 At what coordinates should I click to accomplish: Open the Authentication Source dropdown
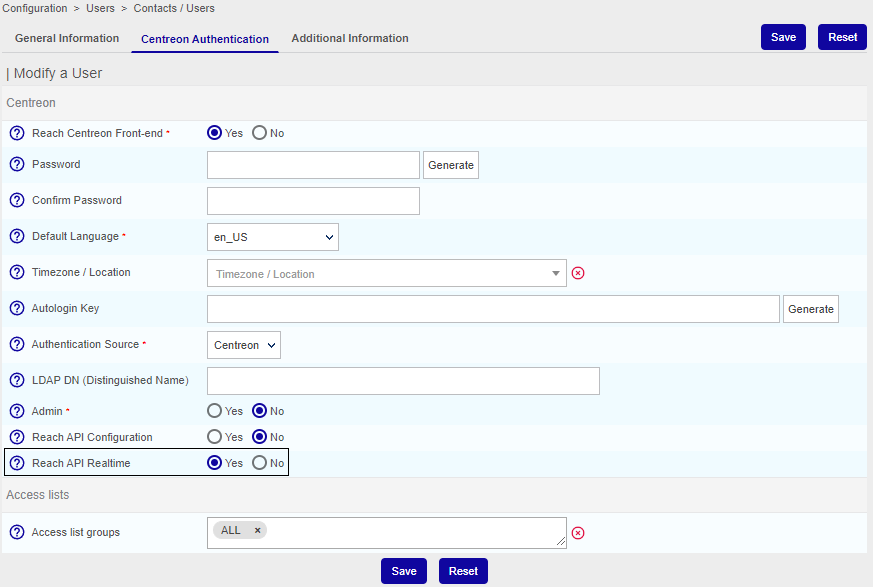pyautogui.click(x=244, y=345)
